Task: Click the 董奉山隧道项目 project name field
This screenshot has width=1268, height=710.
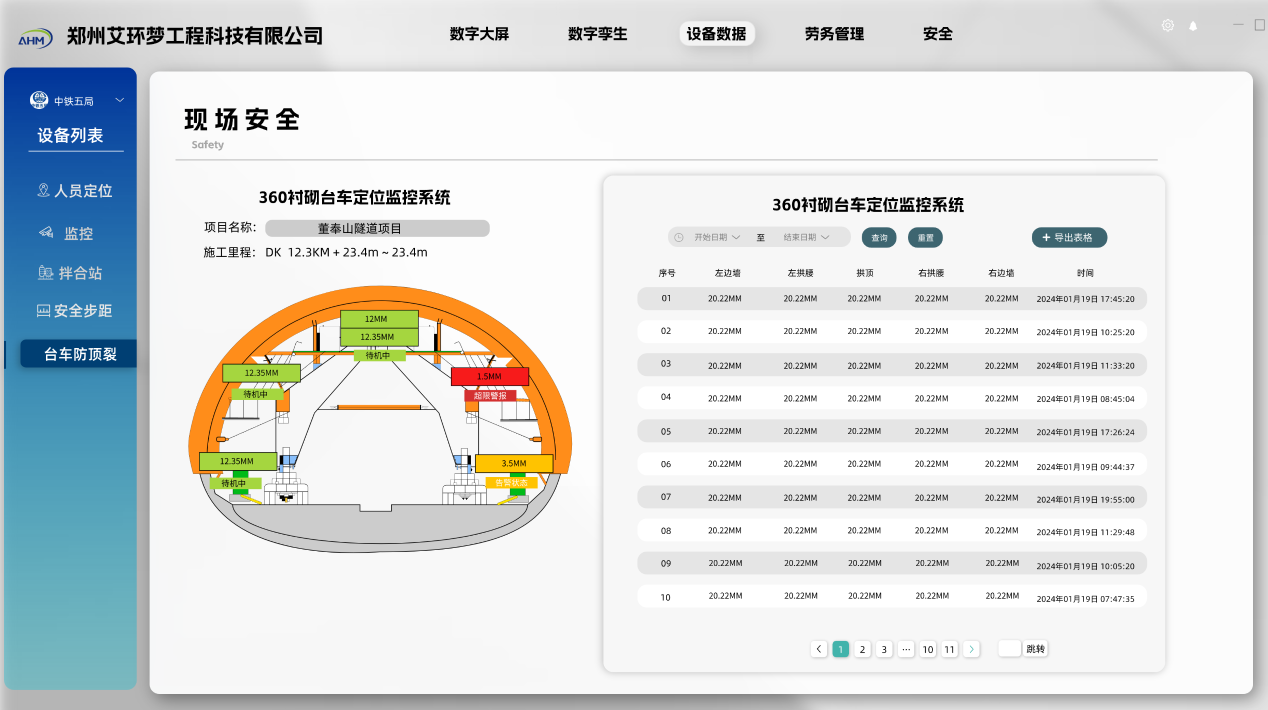Action: [377, 229]
